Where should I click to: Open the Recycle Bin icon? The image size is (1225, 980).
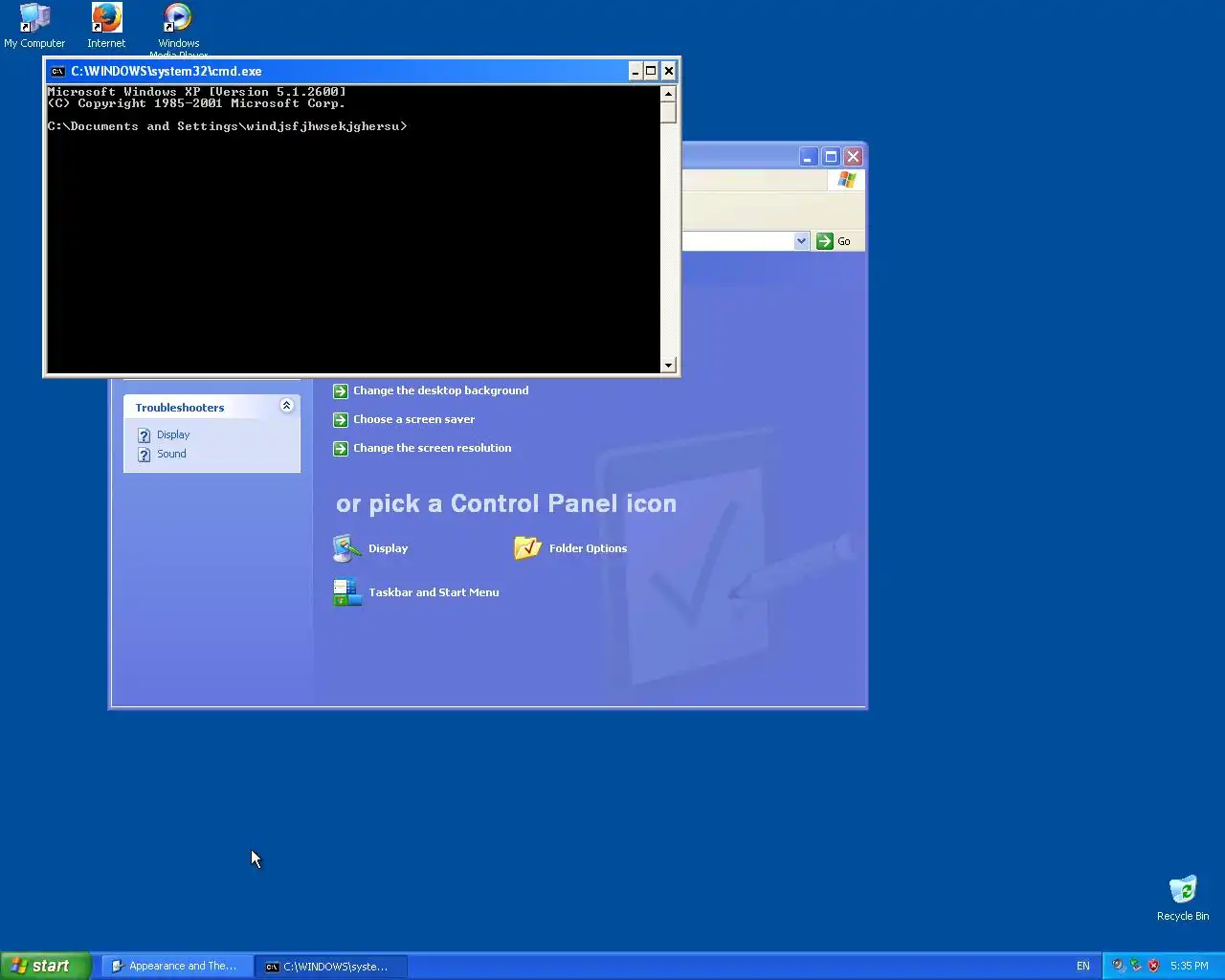1183,898
